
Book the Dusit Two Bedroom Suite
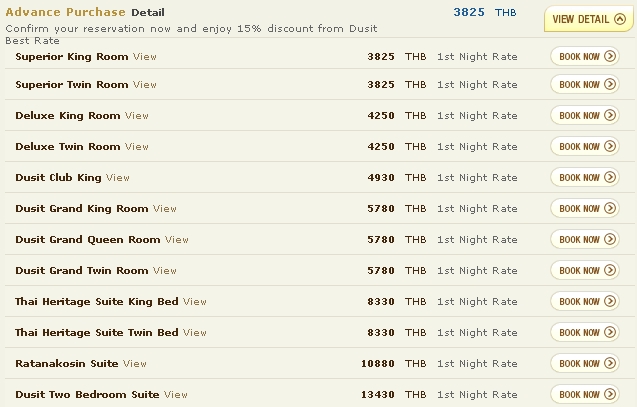585,395
